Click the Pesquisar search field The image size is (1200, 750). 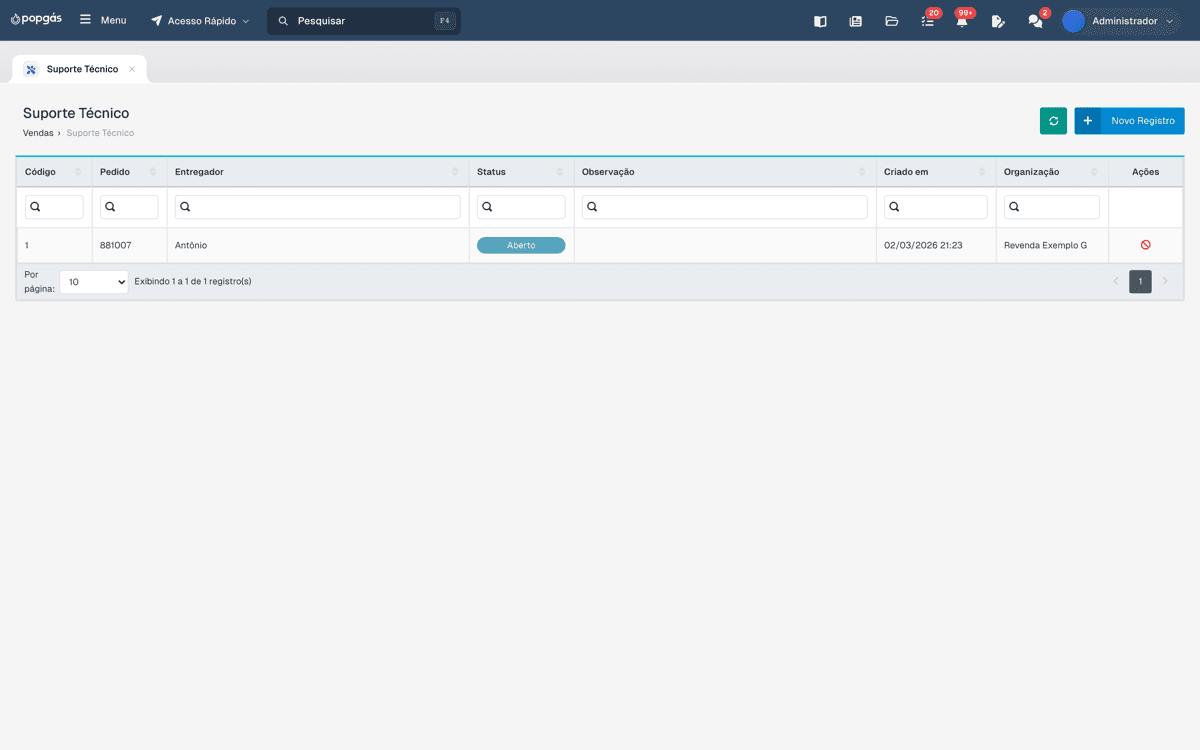pyautogui.click(x=364, y=21)
